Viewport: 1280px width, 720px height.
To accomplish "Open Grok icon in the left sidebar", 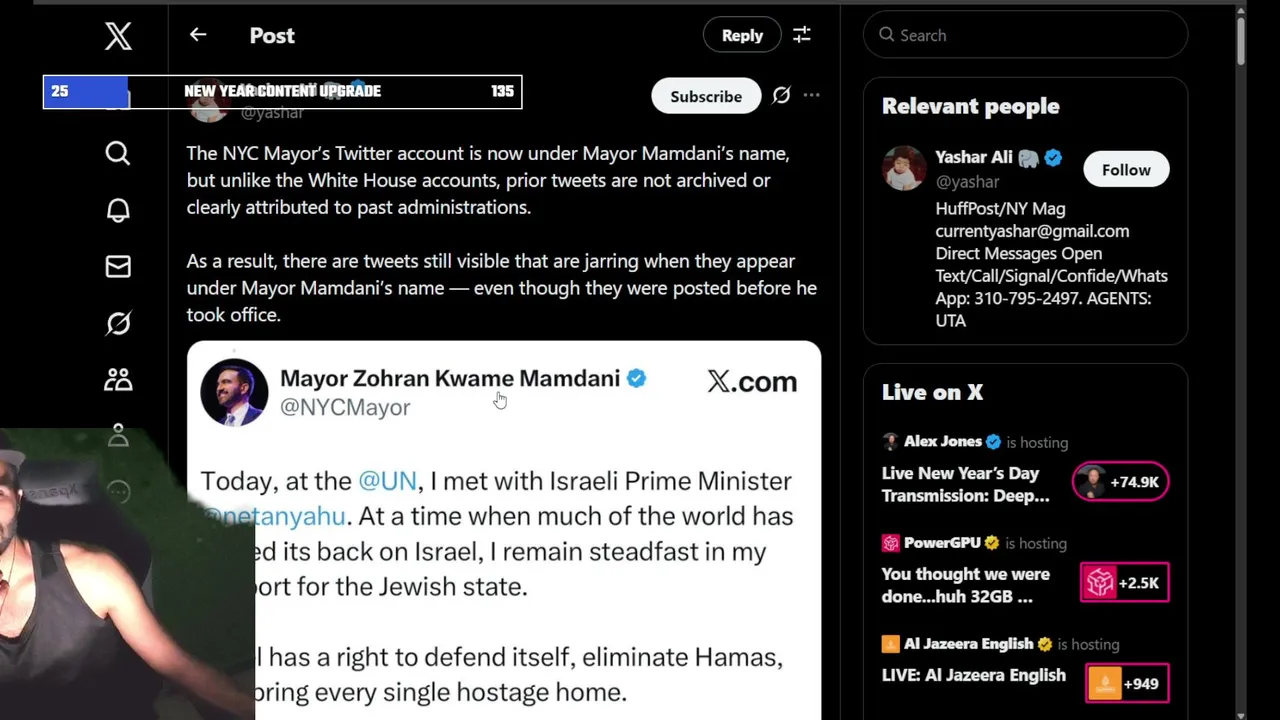I will [118, 323].
